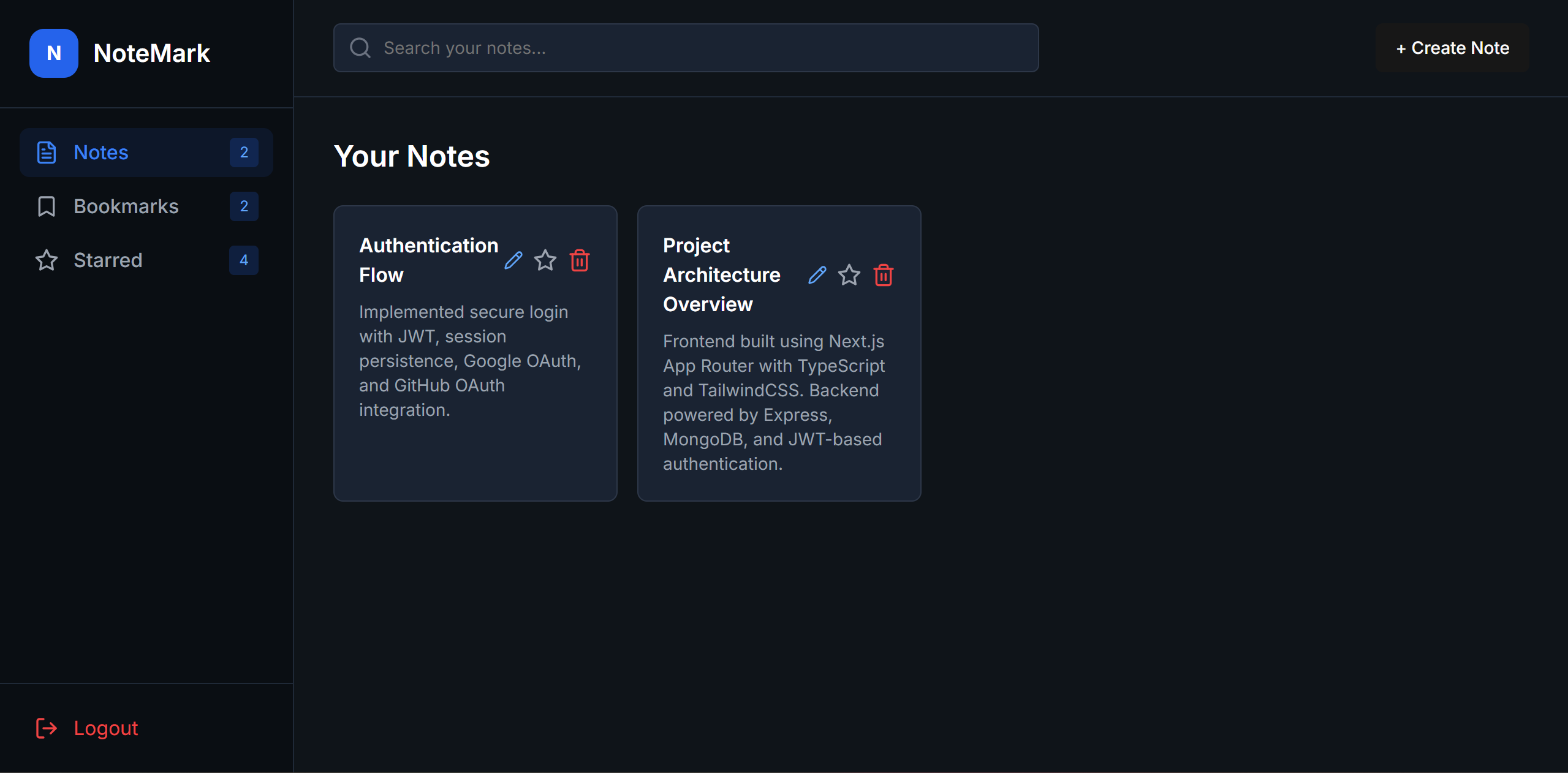Click the Bookmarks ribbon icon in the sidebar
Viewport: 1568px width, 773px height.
tap(47, 206)
